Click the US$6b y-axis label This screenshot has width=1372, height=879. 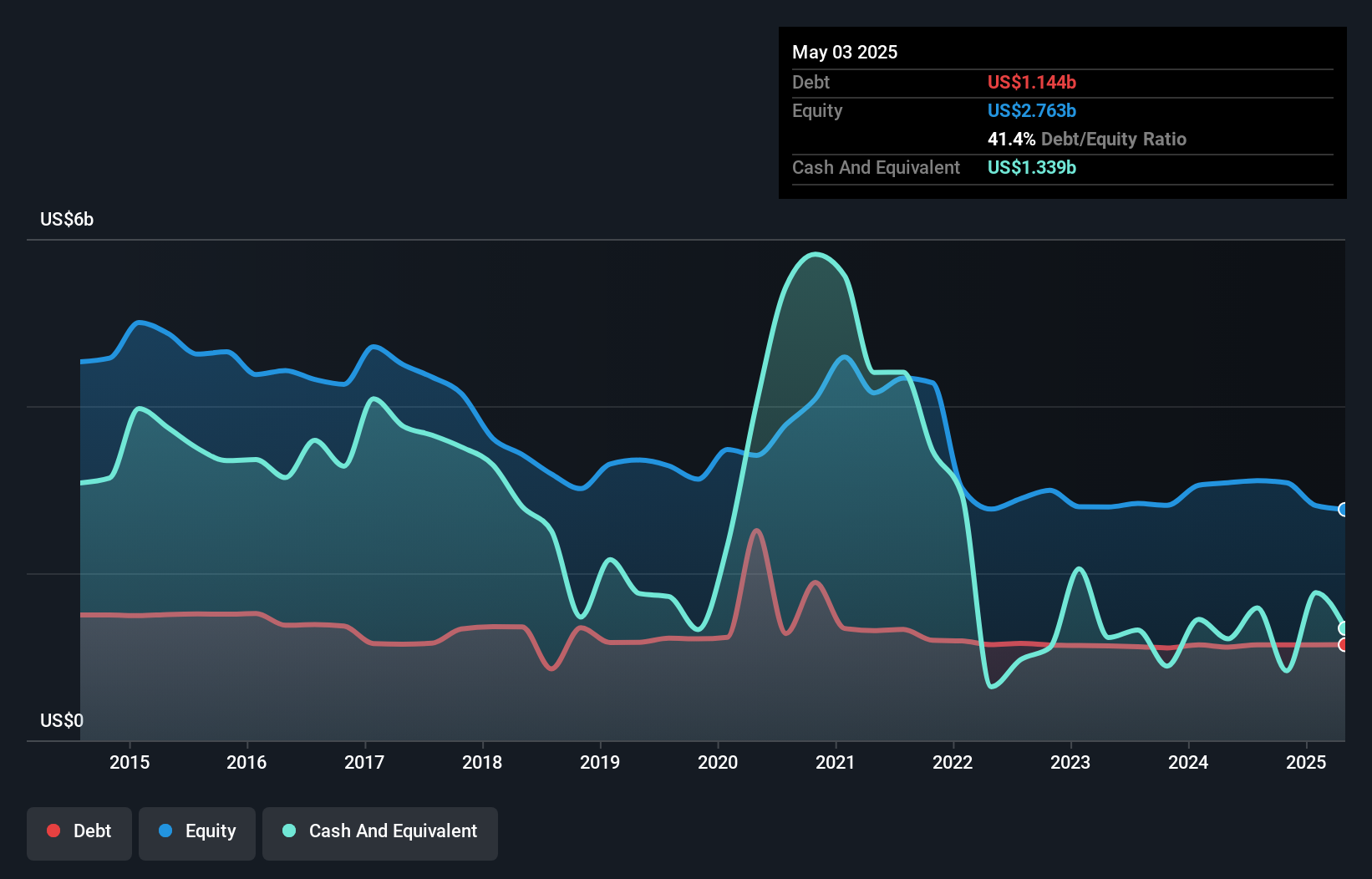click(x=67, y=220)
